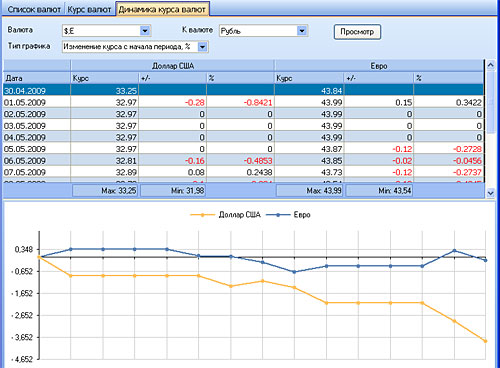Click the euro rate cell 43.84

[309, 90]
